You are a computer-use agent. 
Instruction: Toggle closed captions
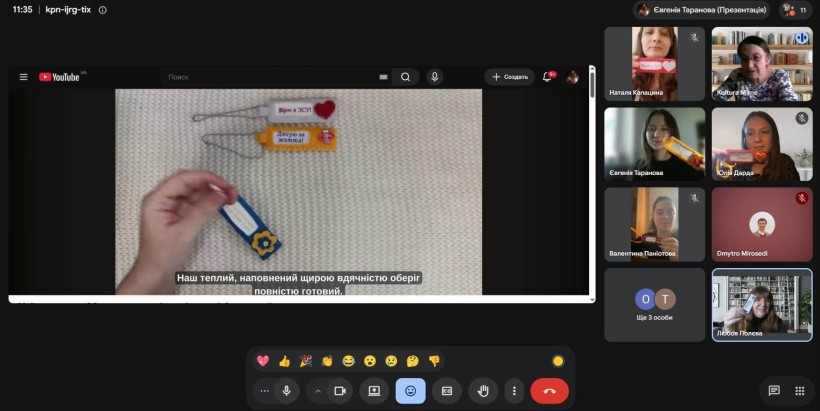pos(447,391)
